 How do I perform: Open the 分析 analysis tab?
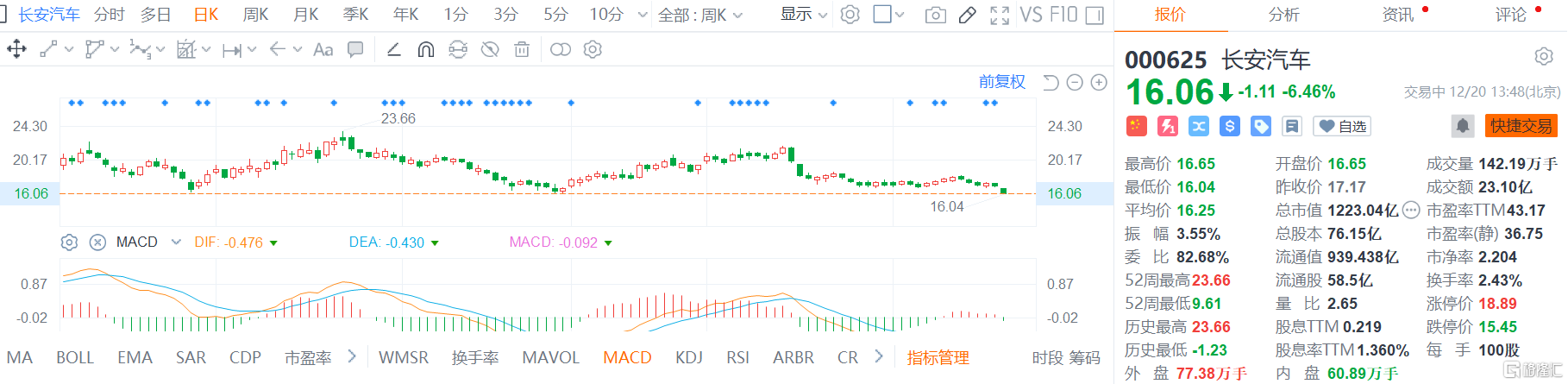point(1283,15)
